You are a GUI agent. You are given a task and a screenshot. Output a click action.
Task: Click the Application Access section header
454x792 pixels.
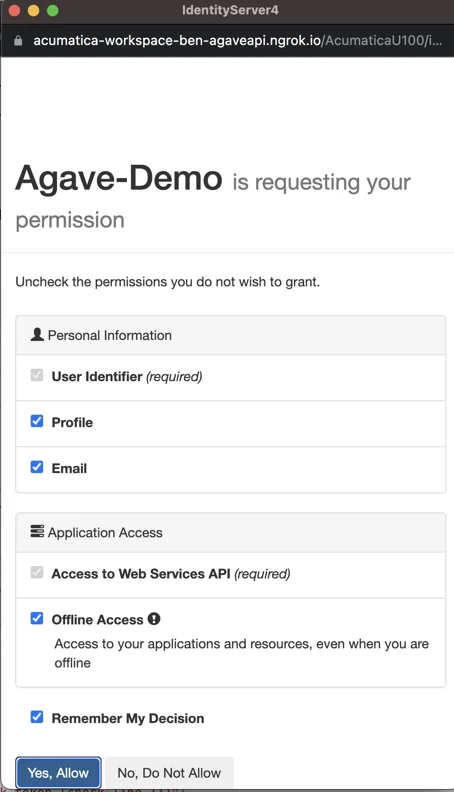coord(231,532)
